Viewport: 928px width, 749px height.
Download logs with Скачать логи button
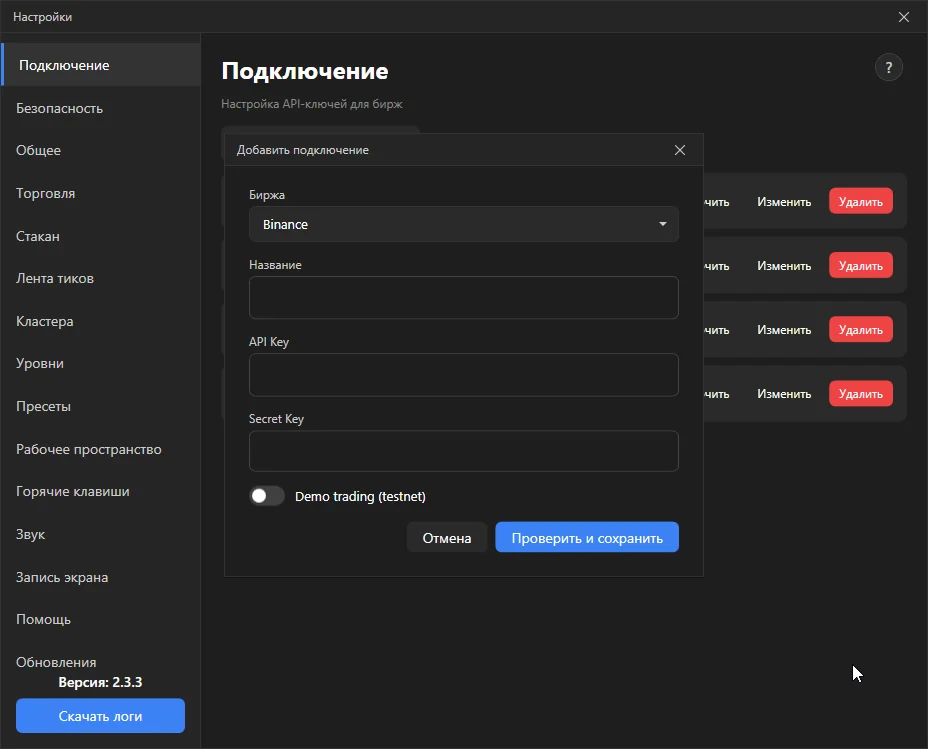pyautogui.click(x=101, y=716)
